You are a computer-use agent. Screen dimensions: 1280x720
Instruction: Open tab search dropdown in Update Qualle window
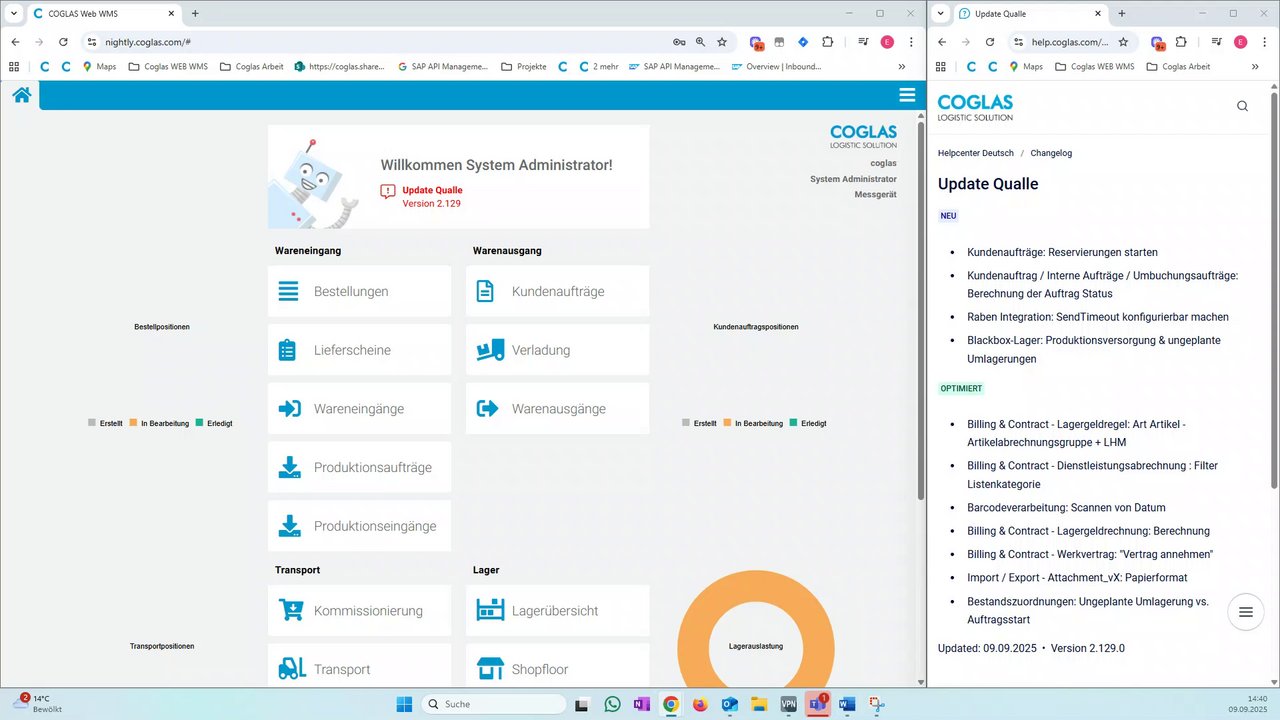(941, 14)
